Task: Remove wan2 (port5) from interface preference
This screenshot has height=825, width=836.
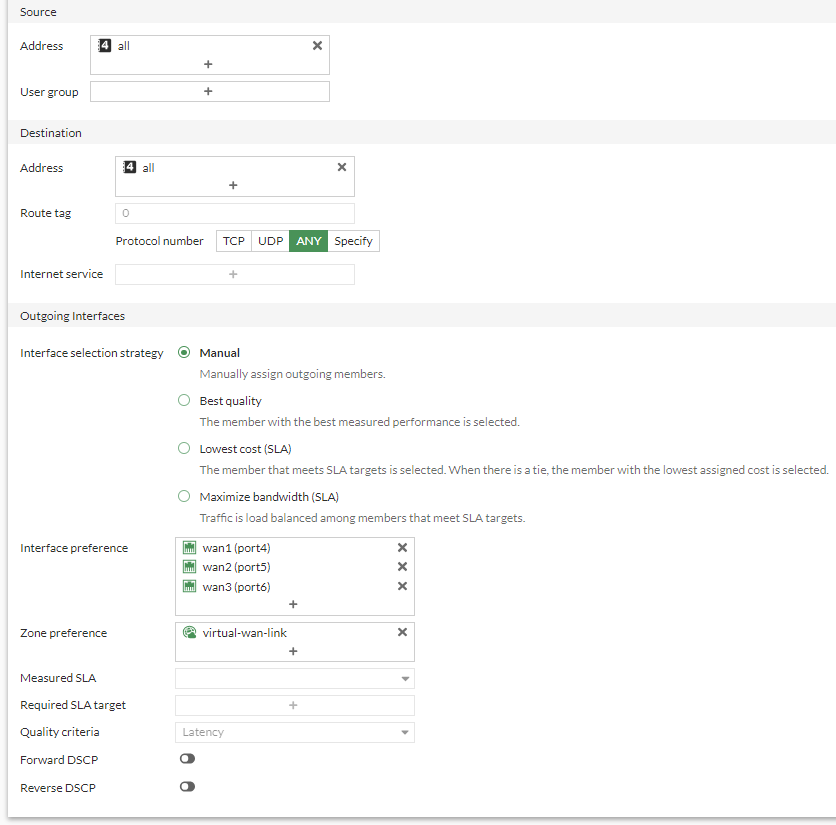Action: coord(402,567)
